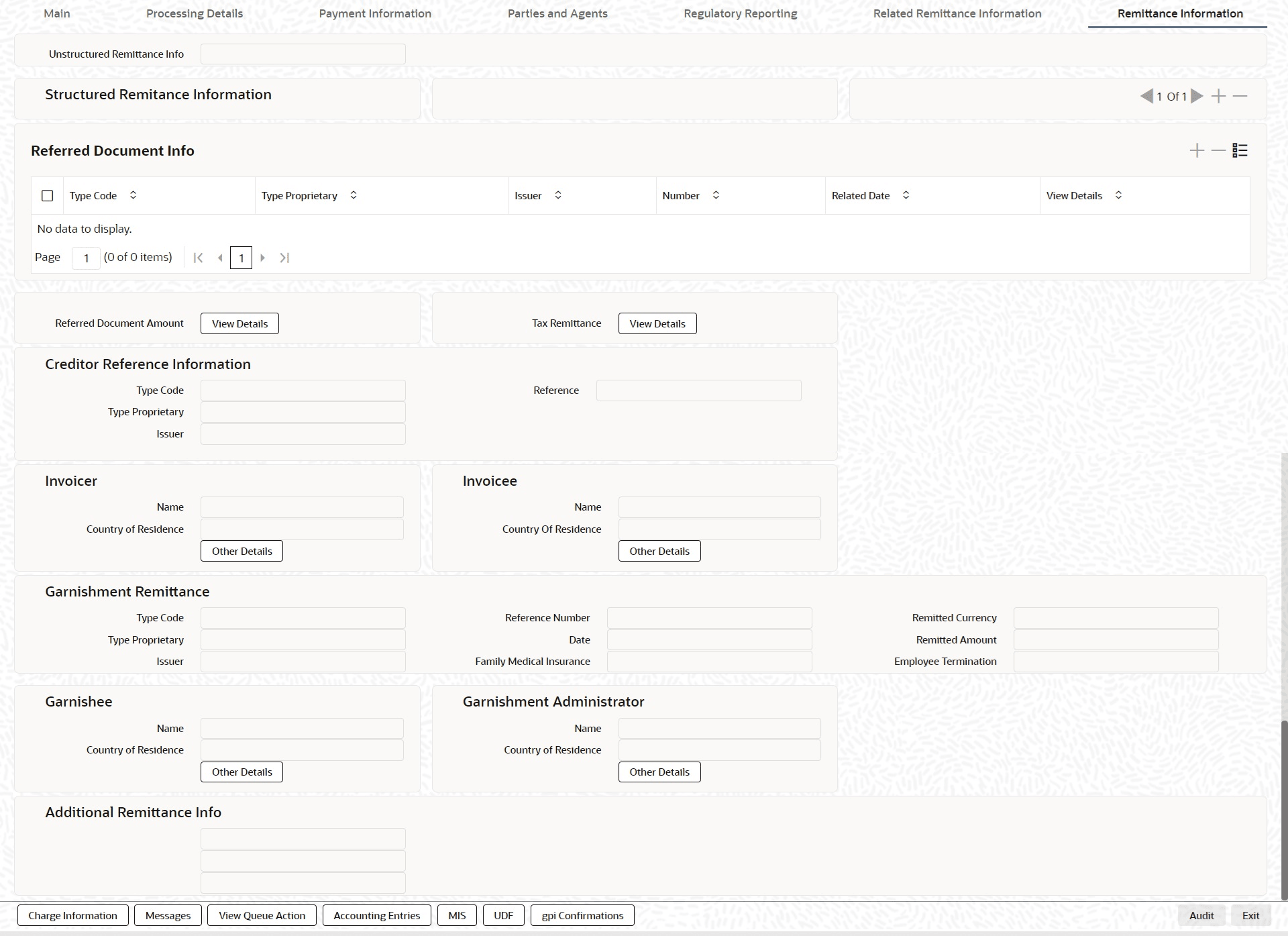Delete row from Referred Document Info table
Image resolution: width=1288 pixels, height=936 pixels.
(1218, 150)
